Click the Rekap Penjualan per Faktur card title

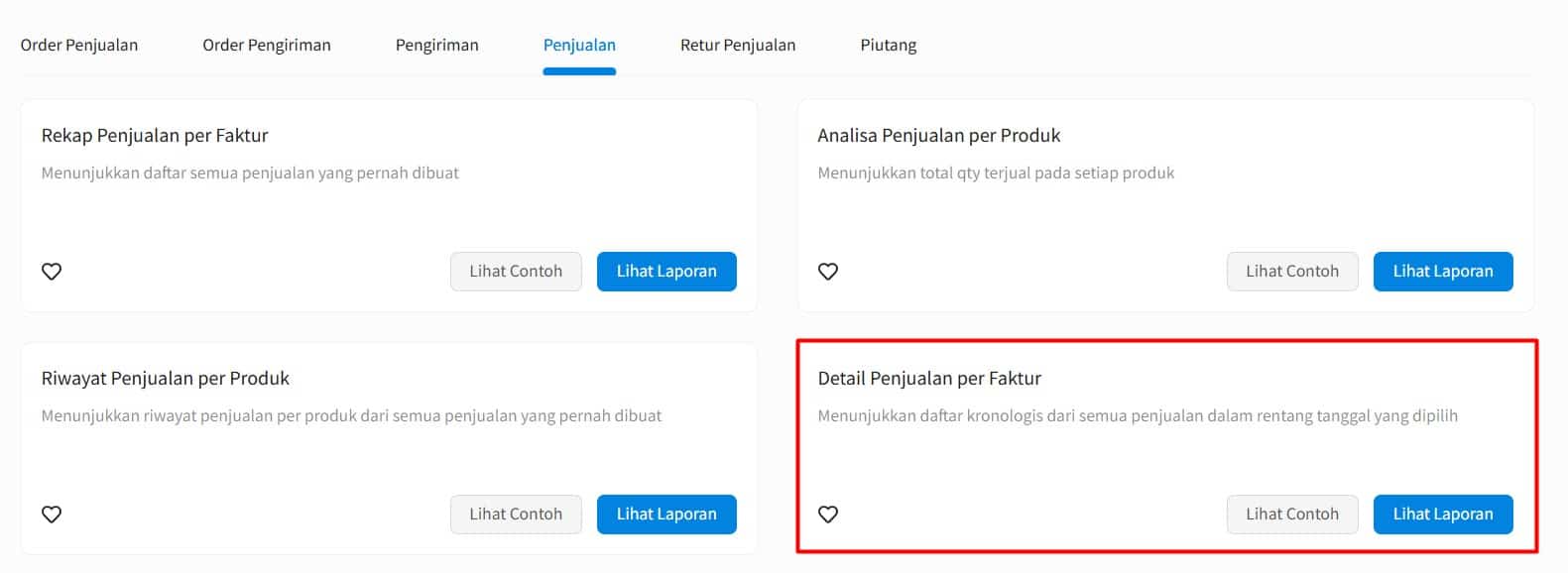tap(155, 136)
